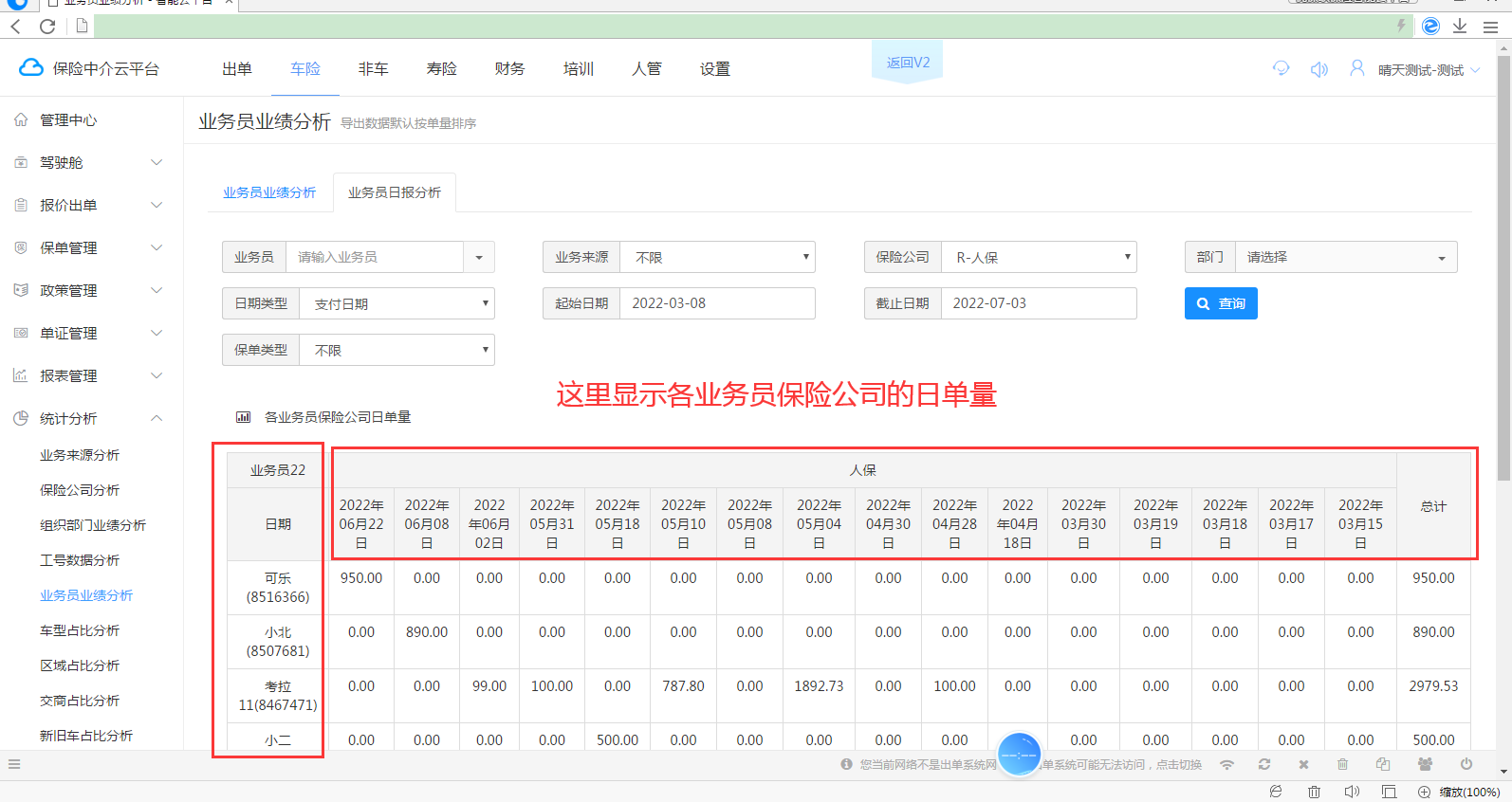This screenshot has height=802, width=1512.
Task: Click the power icon in status bar
Action: point(1466,764)
